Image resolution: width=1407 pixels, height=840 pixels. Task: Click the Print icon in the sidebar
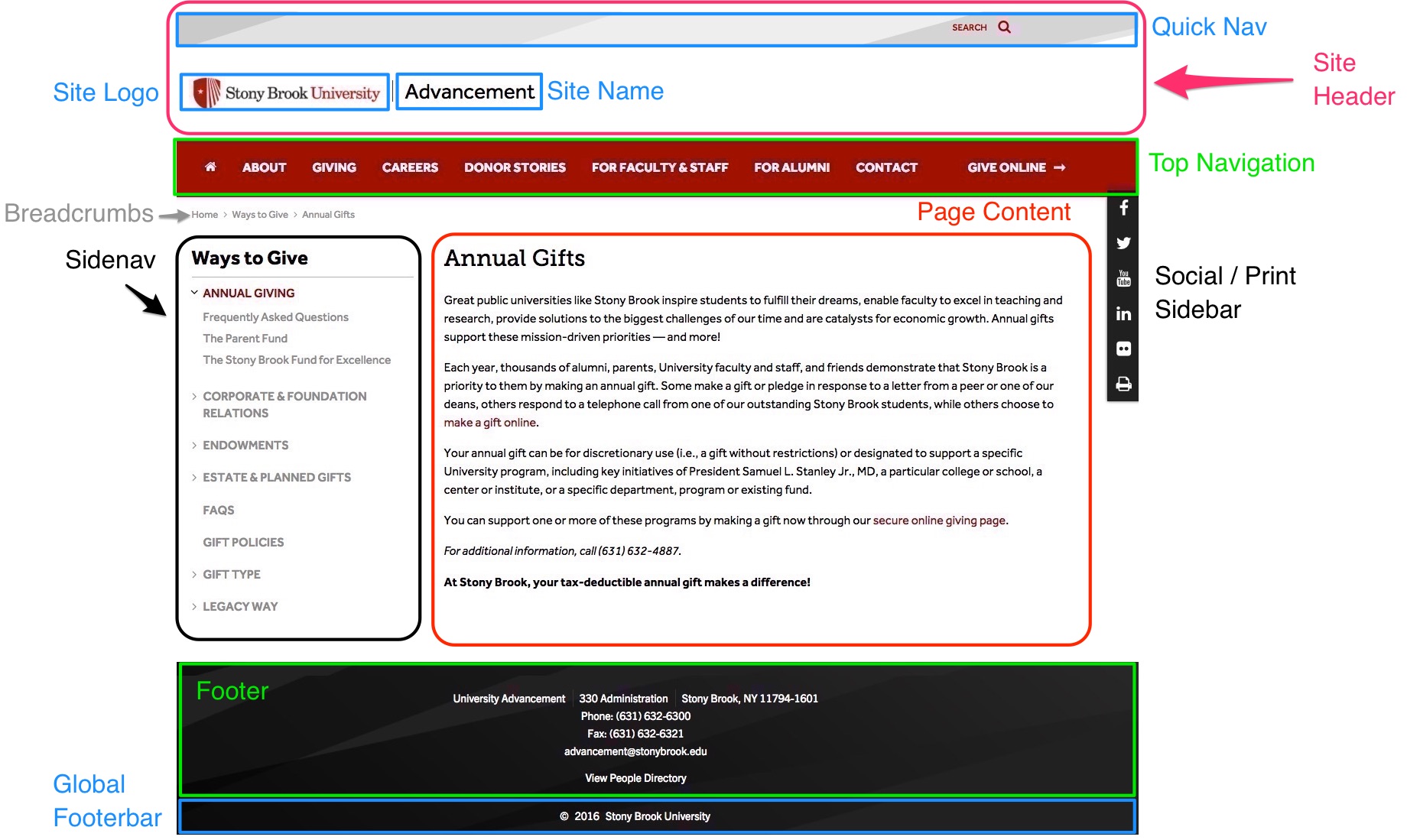pos(1123,384)
